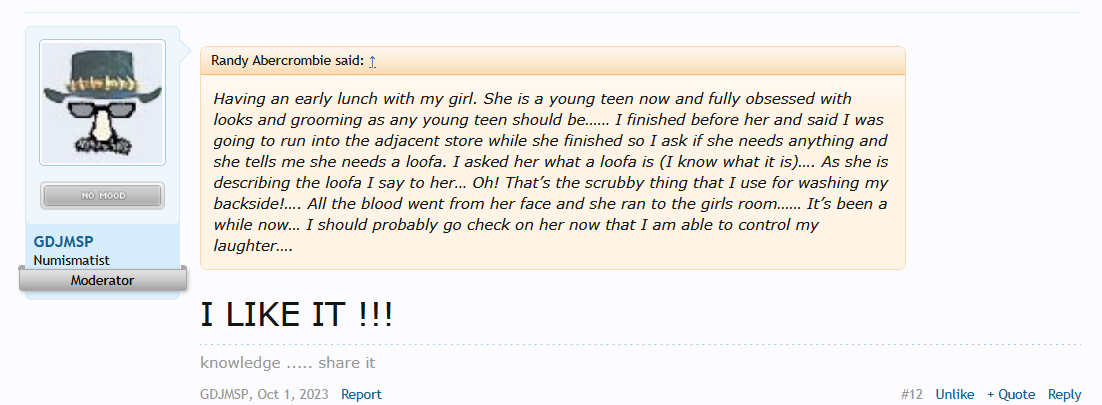Click the 'Randy Abercrombie said:' quote header
The height and width of the screenshot is (405, 1102).
(x=287, y=61)
